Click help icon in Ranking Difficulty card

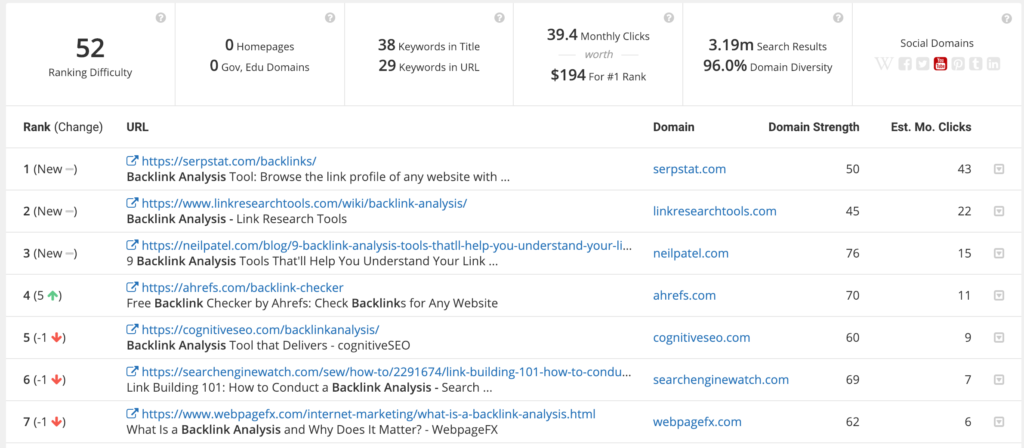tap(161, 18)
